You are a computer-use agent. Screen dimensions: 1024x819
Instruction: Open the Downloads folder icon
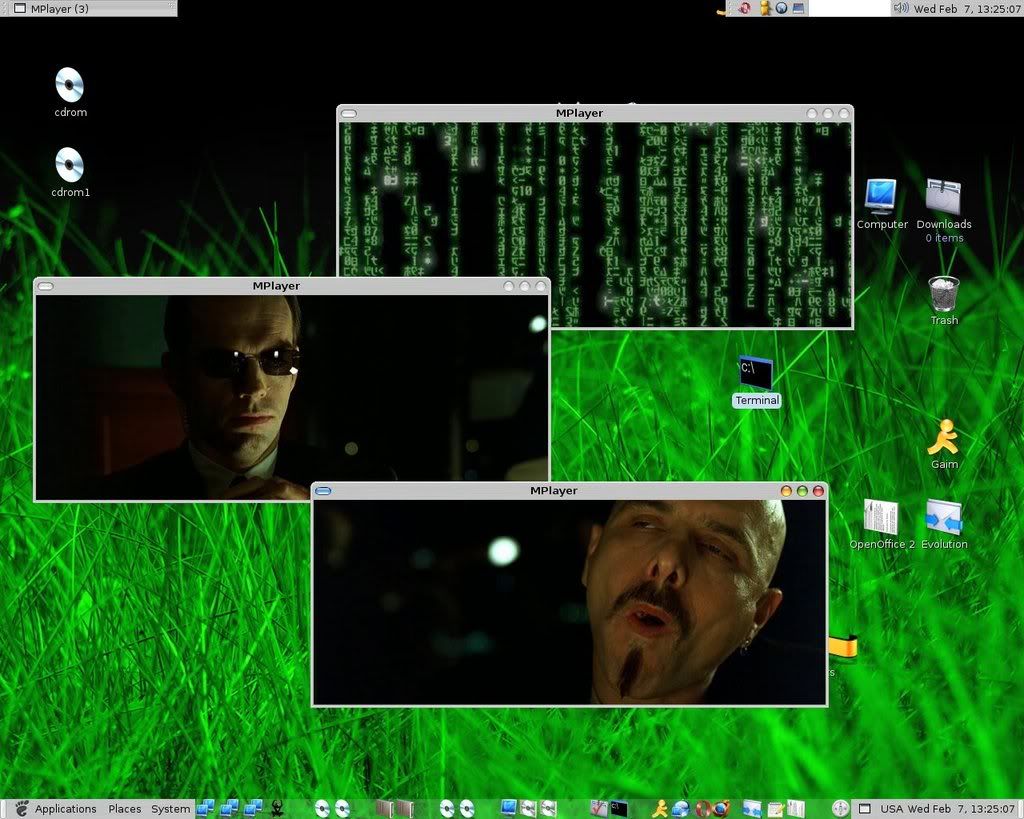click(x=944, y=196)
